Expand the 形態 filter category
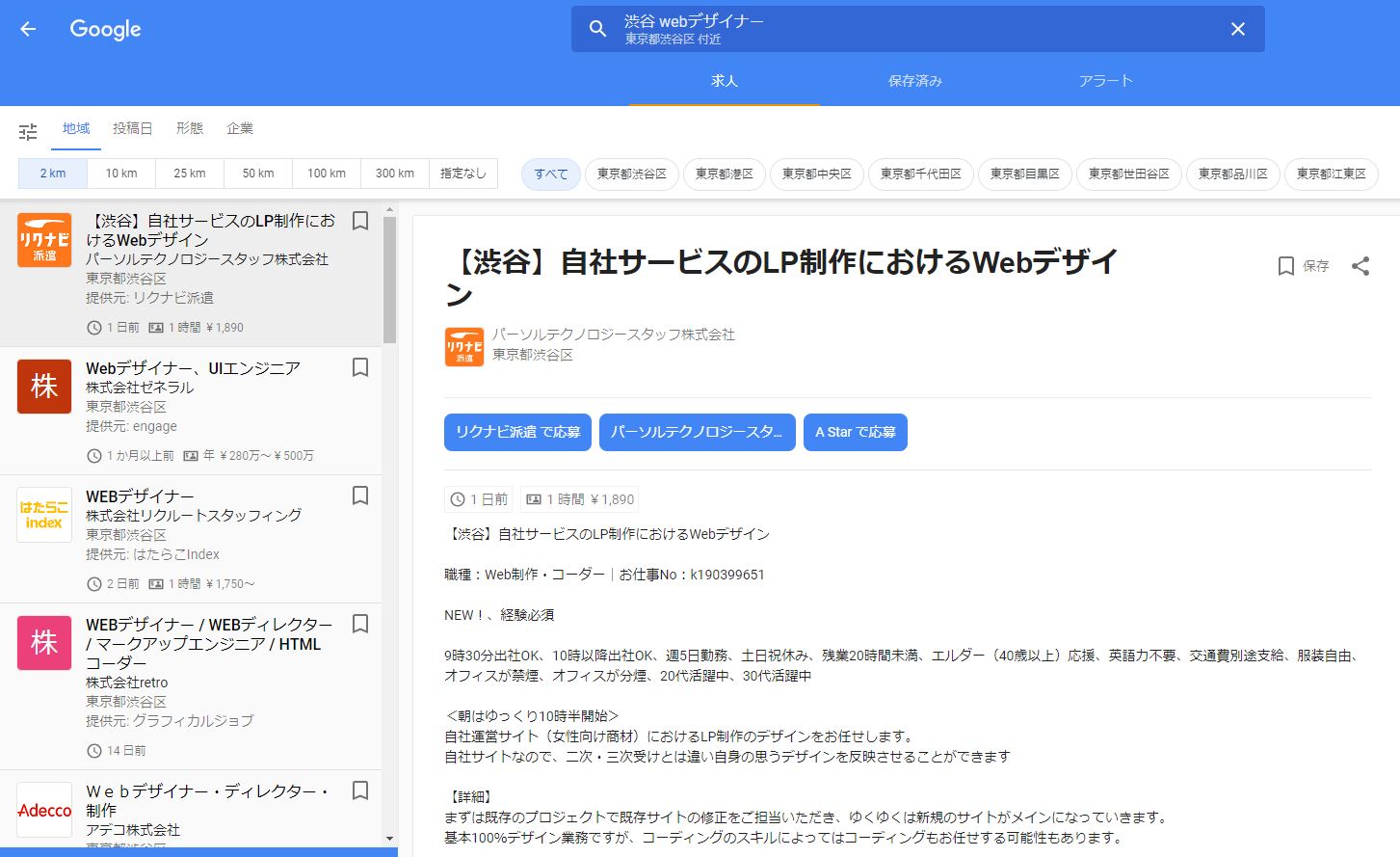 tap(189, 128)
